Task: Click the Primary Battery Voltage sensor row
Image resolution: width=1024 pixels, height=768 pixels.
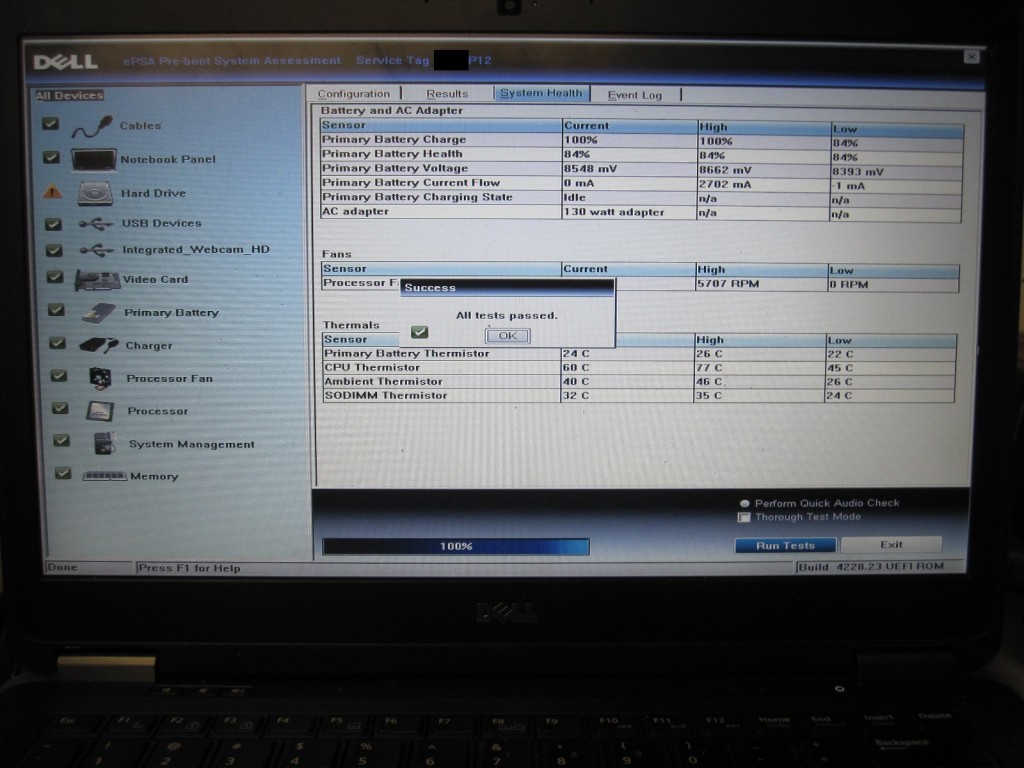Action: tap(641, 169)
